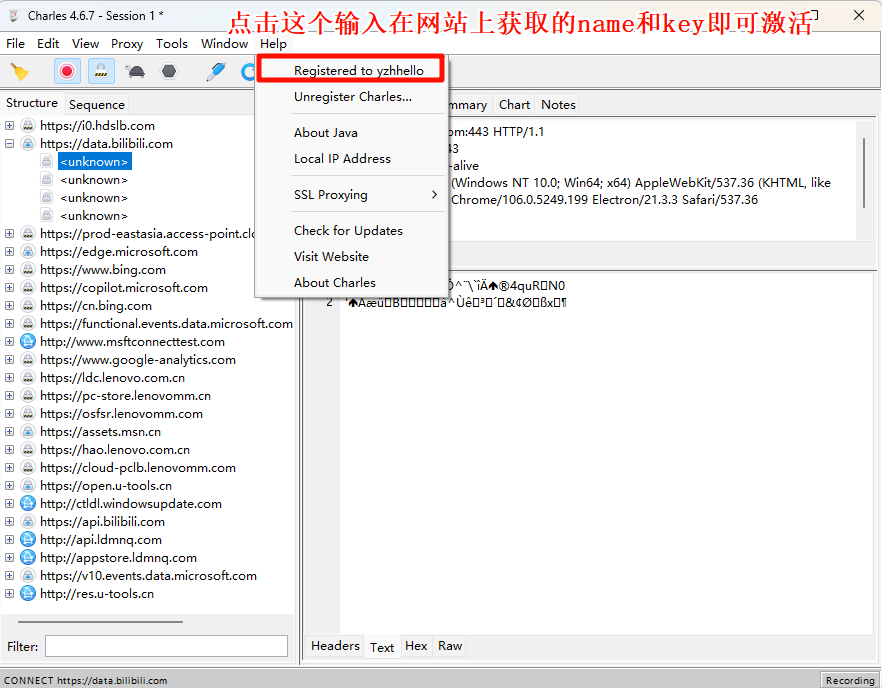Collapse the https://data.bilibili.com tree node

pos(10,144)
